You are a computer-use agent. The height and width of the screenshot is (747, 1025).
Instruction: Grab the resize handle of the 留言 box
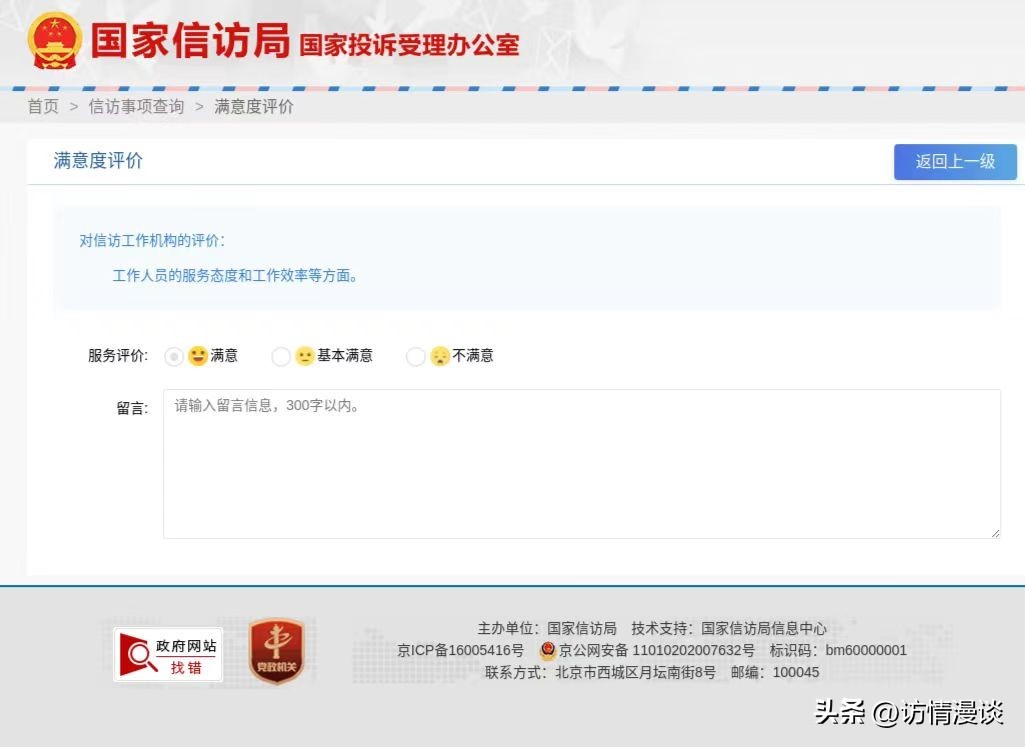pyautogui.click(x=995, y=533)
